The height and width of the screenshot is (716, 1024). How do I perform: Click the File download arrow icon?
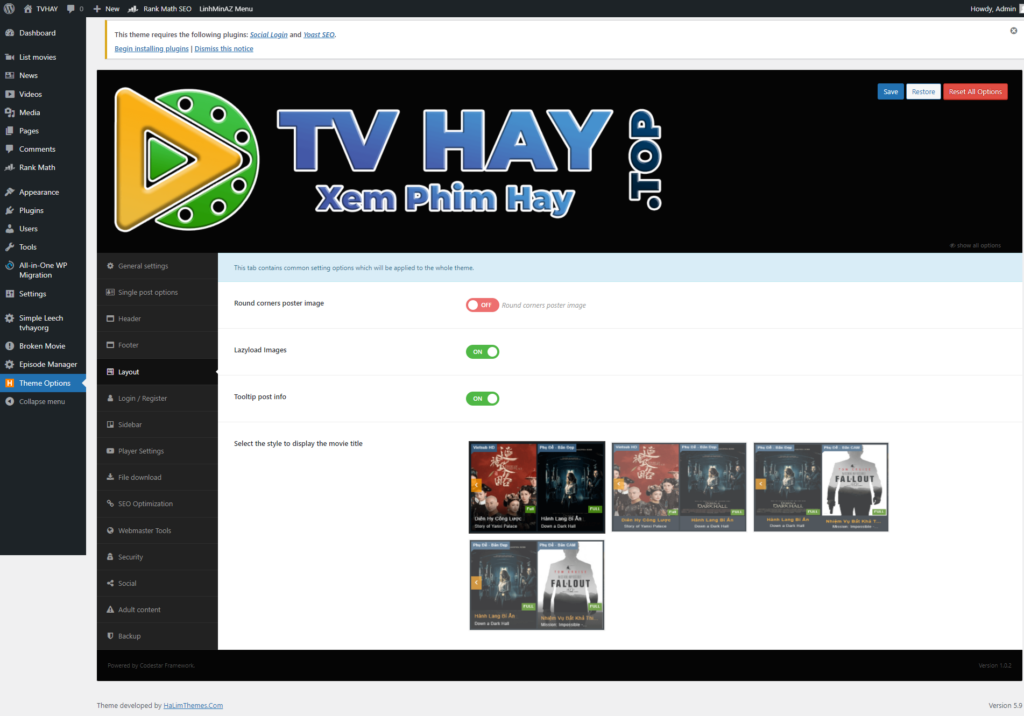coord(110,478)
